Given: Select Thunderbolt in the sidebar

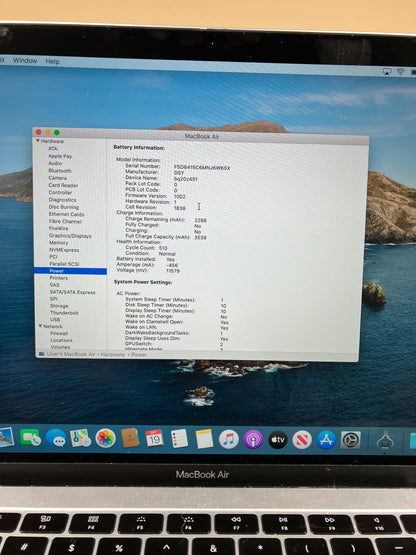Looking at the screenshot, I should pos(64,313).
